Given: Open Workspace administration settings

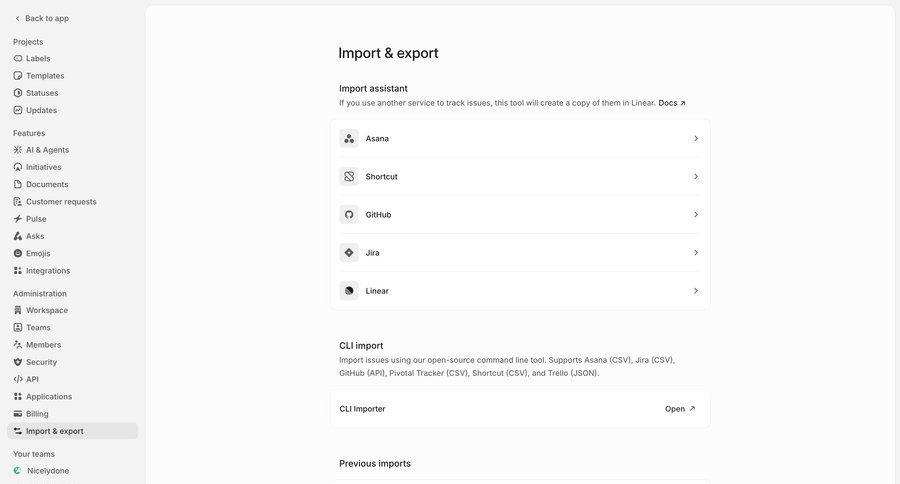Looking at the screenshot, I should point(72,310).
